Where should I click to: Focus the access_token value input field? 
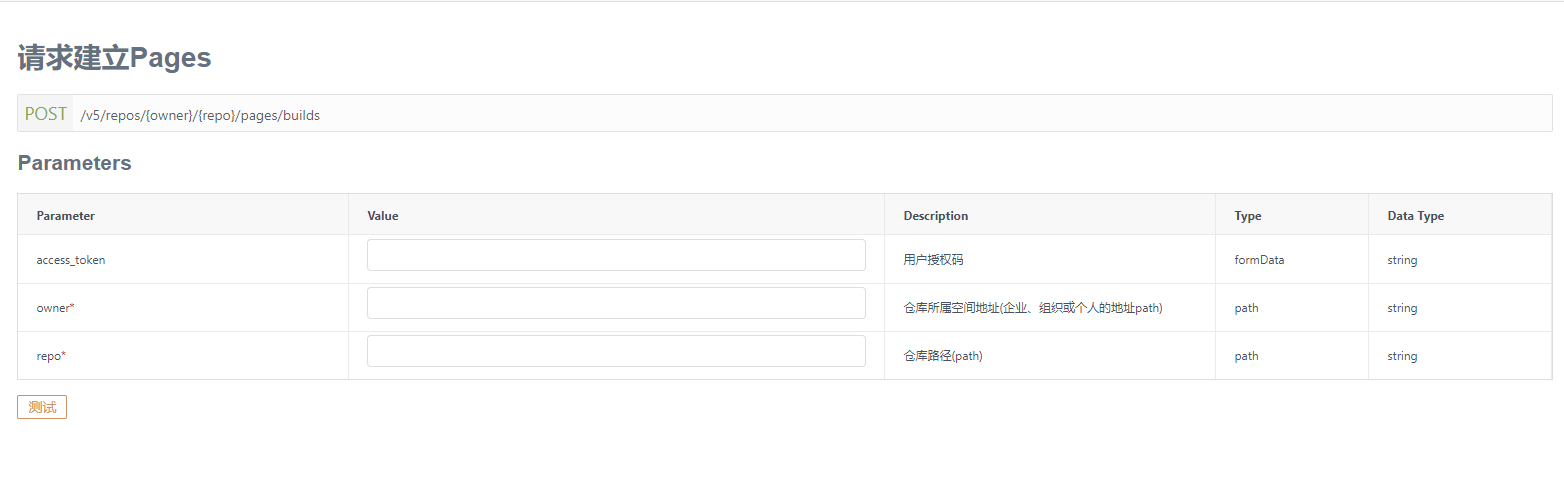tap(616, 255)
